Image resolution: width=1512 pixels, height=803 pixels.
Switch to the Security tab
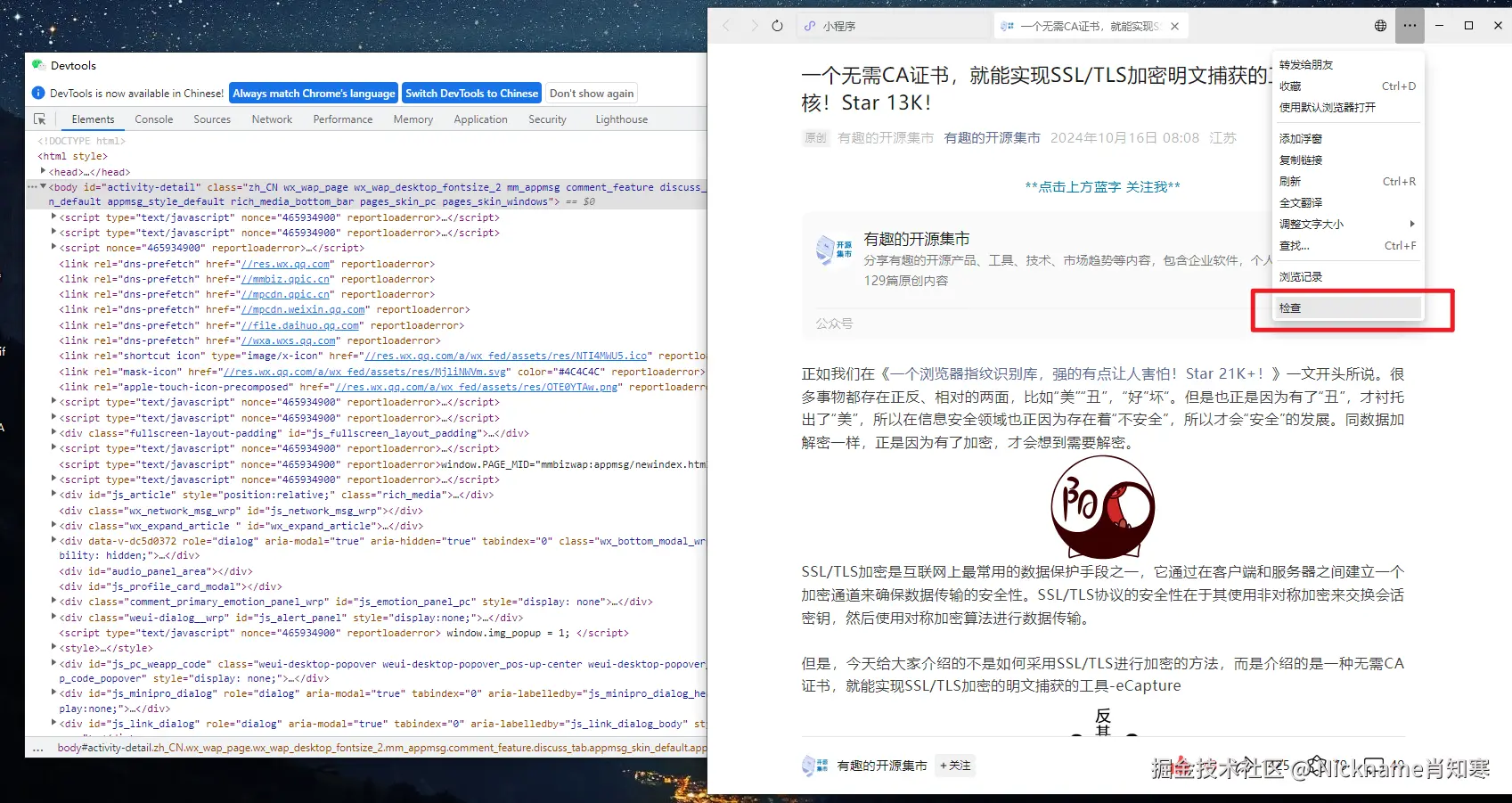[x=547, y=119]
